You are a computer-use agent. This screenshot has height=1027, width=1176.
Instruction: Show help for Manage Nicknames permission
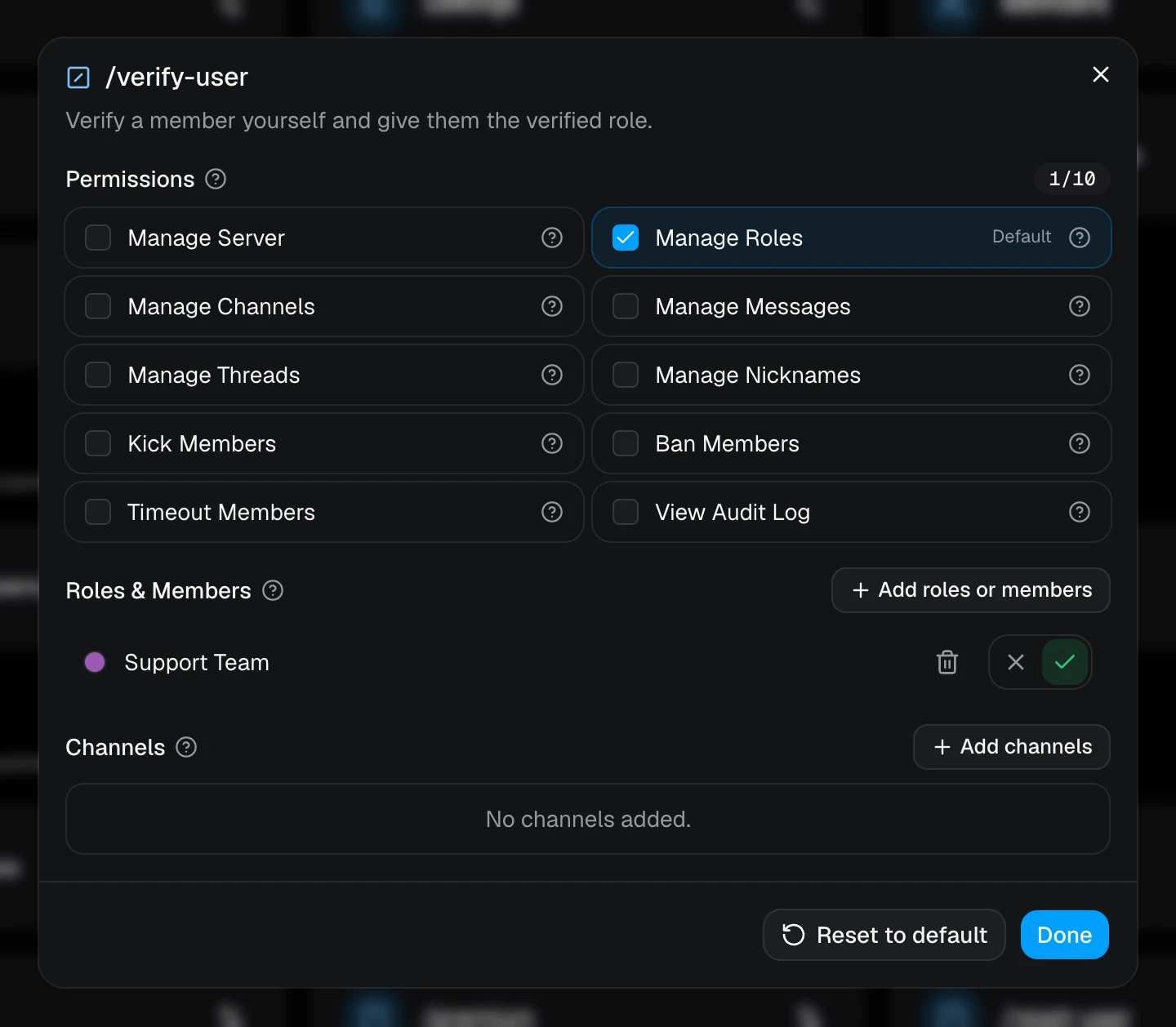pyautogui.click(x=1080, y=375)
